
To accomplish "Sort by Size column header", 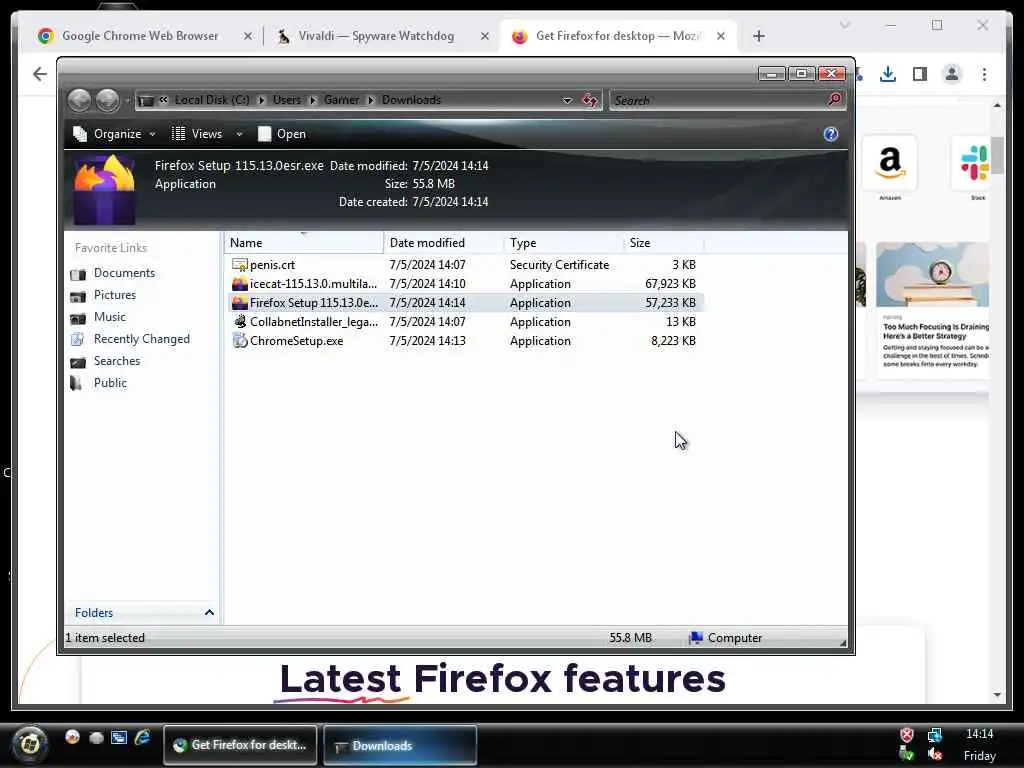I will point(664,242).
